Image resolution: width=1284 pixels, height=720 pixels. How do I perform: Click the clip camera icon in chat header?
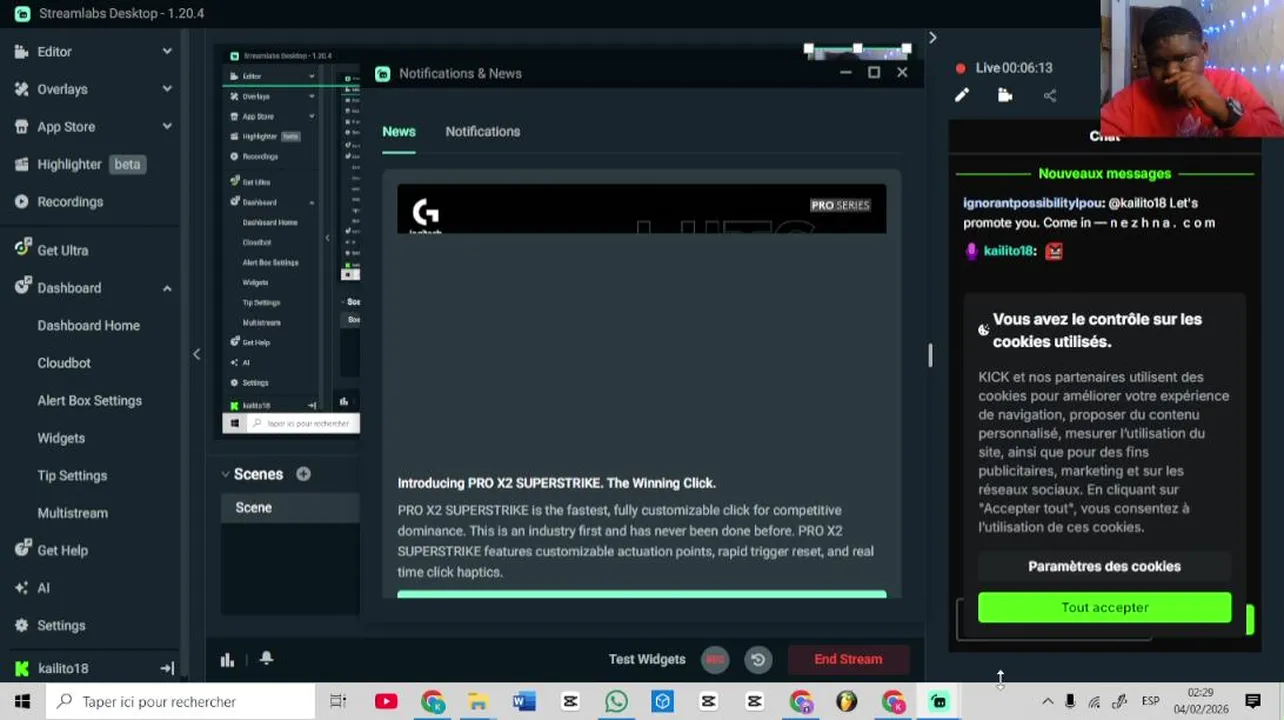tap(1005, 95)
